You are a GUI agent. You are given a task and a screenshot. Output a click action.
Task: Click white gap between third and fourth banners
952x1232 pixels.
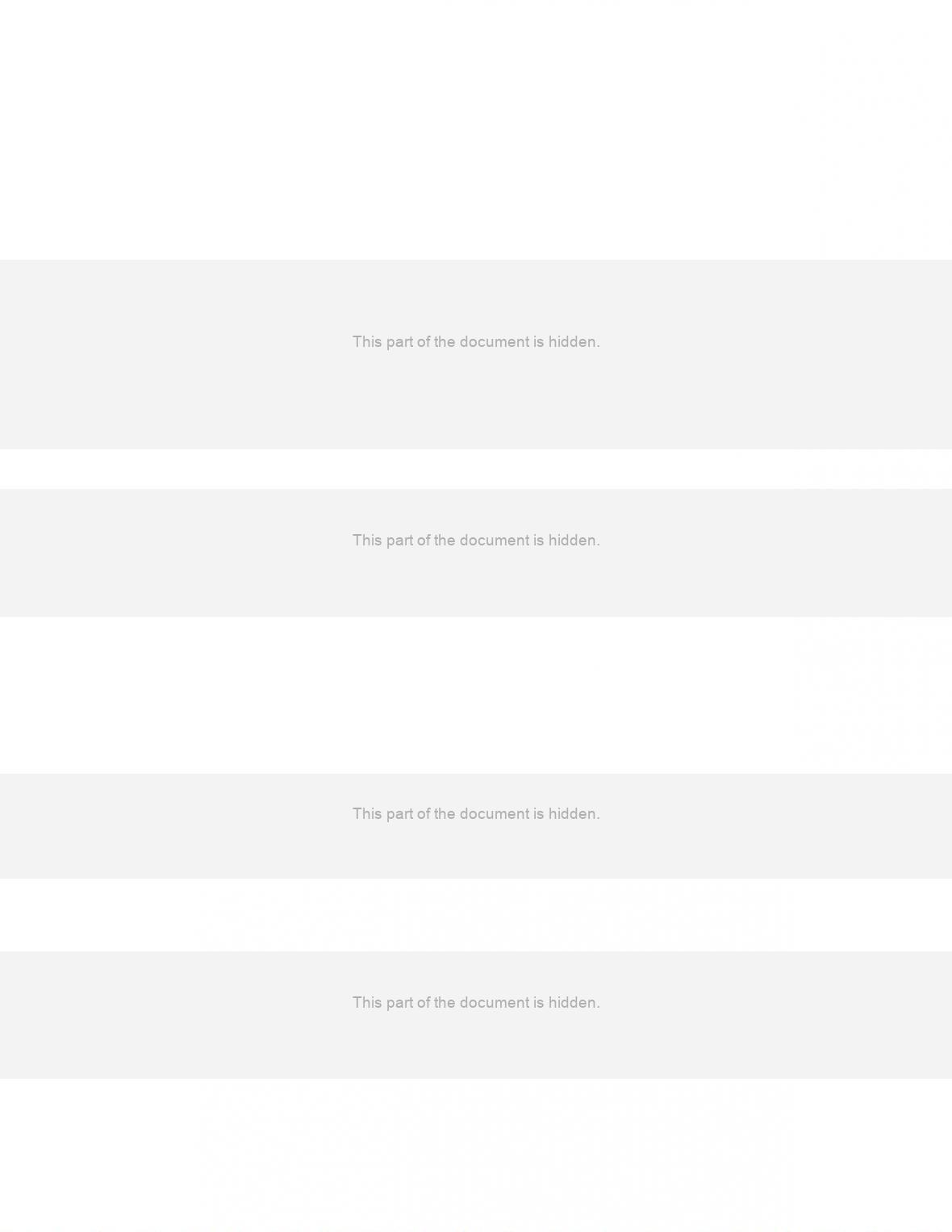pyautogui.click(x=476, y=915)
